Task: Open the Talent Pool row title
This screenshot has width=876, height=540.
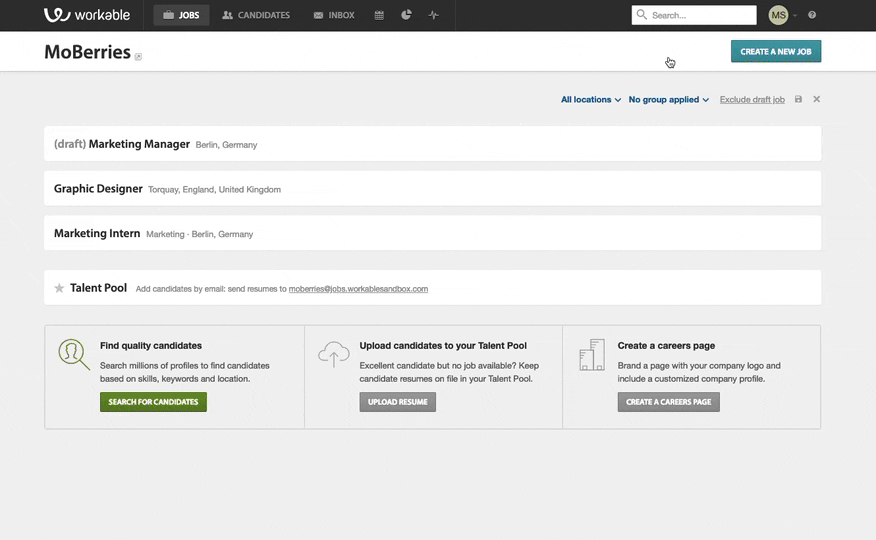Action: click(x=98, y=288)
